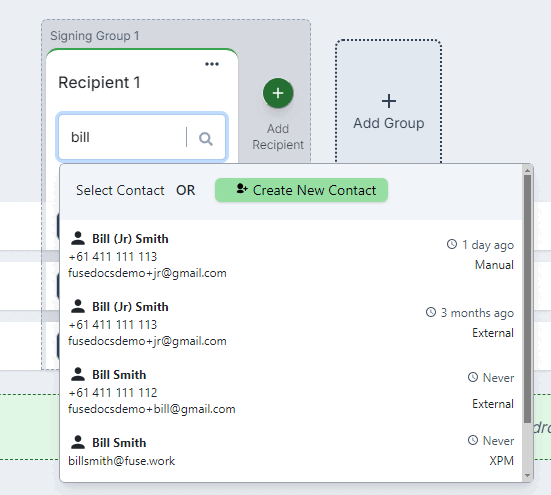Screen dimensions: 551x495
Task: Select Bill Smith billsmith@fuse.work contact
Action: pos(291,451)
